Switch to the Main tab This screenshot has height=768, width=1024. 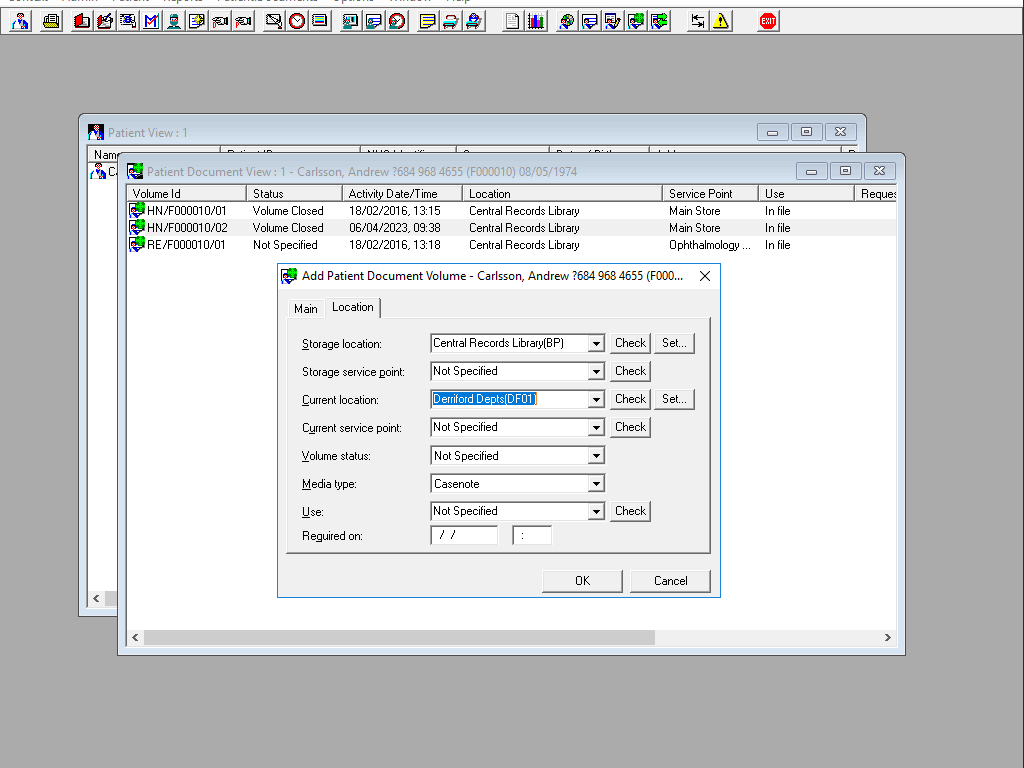pos(306,309)
